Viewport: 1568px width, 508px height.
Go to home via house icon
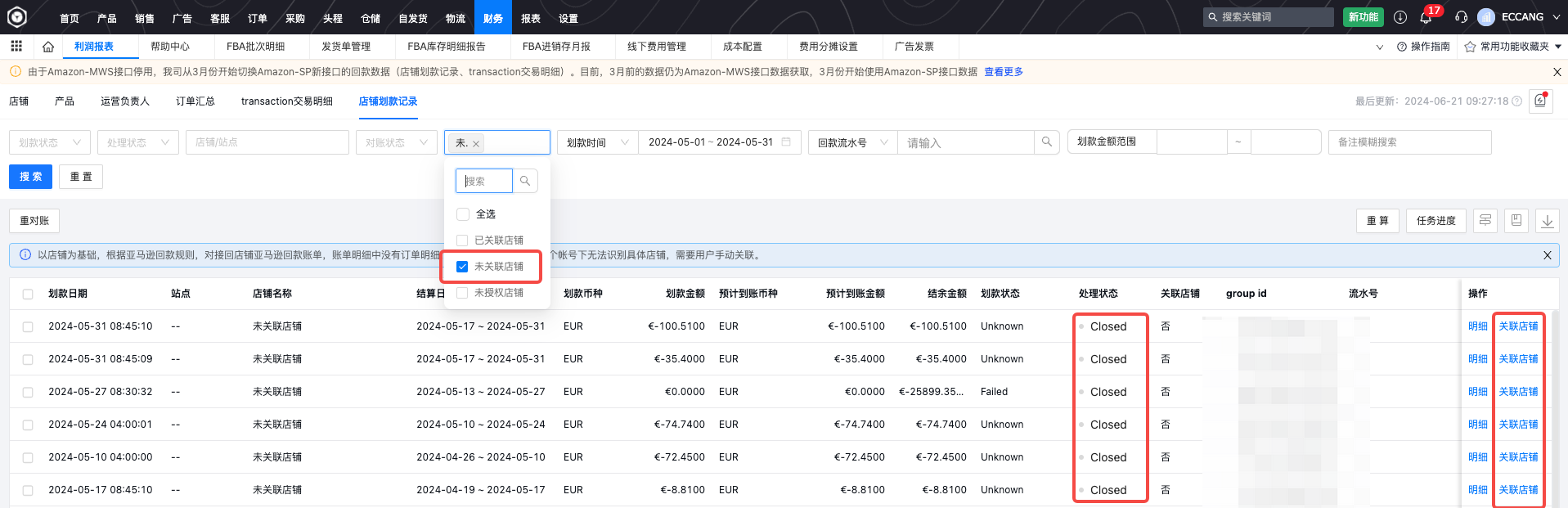coord(48,47)
